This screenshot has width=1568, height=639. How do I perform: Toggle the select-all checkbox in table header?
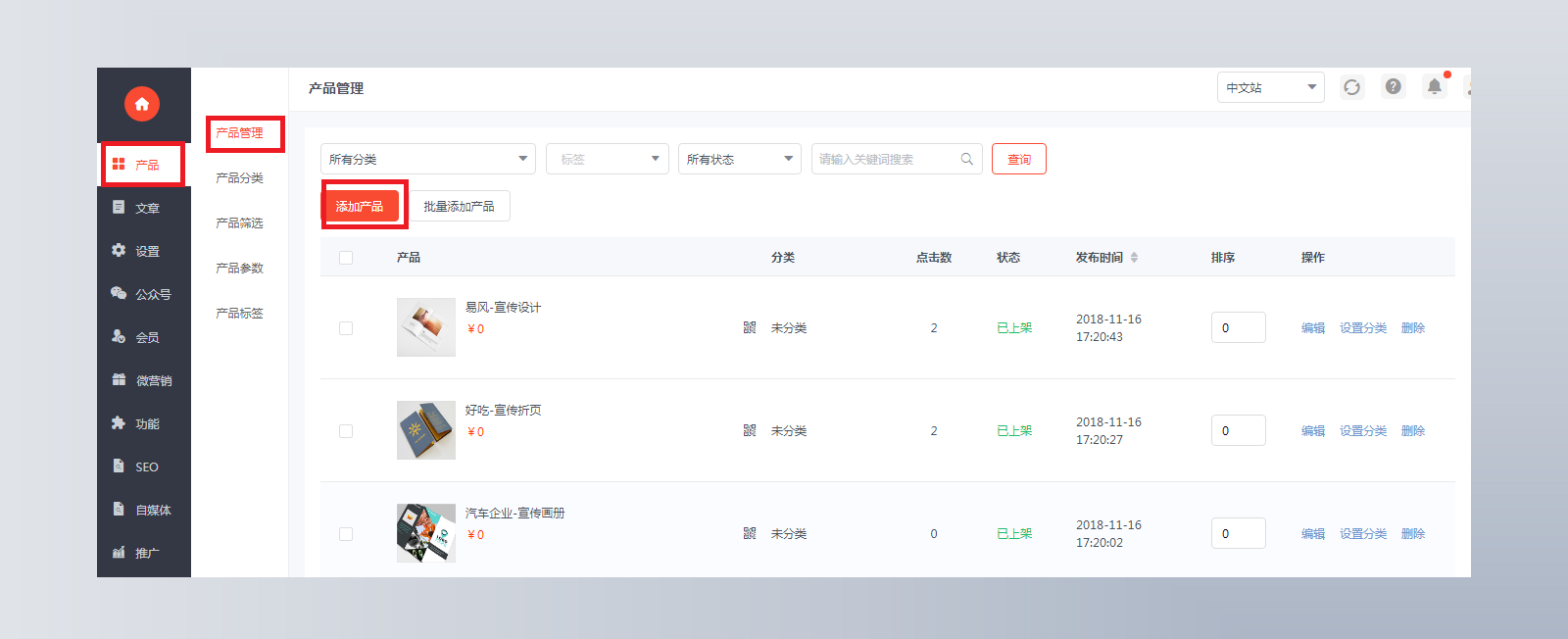[x=346, y=258]
